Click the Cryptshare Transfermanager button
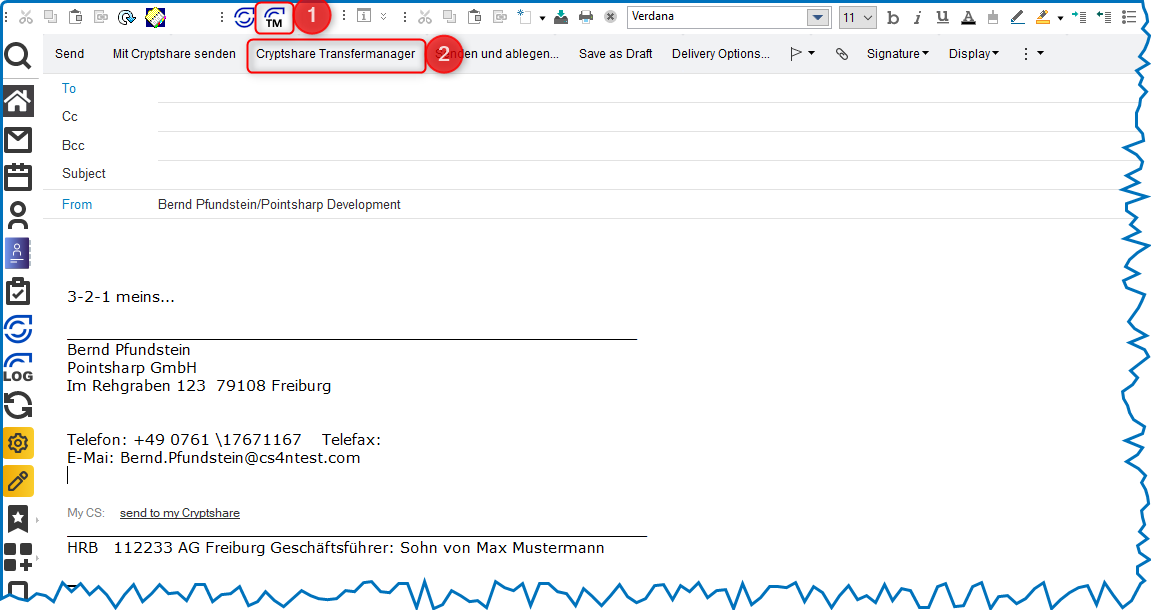Image resolution: width=1151 pixels, height=610 pixels. pos(335,54)
